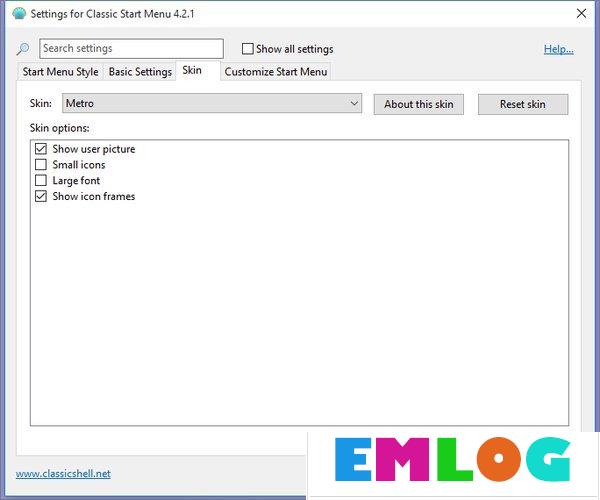The image size is (600, 500).
Task: Enable Show all settings checkbox
Action: coord(248,49)
